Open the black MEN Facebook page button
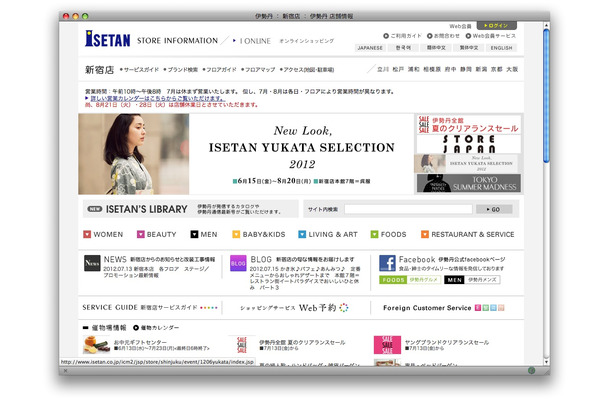The height and width of the screenshot is (400, 610). pyautogui.click(x=472, y=280)
